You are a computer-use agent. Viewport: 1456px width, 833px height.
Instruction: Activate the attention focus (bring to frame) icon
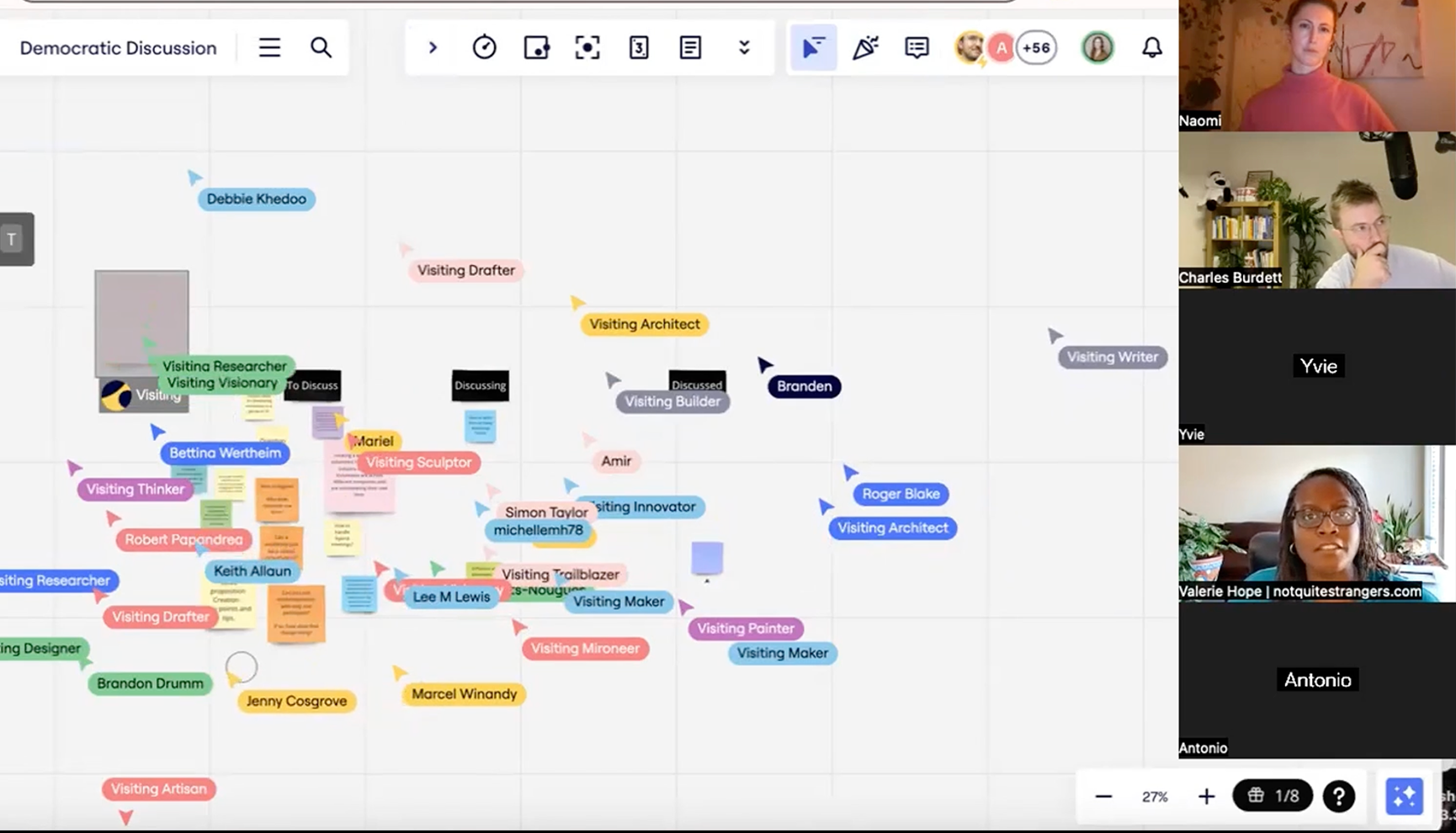point(587,48)
